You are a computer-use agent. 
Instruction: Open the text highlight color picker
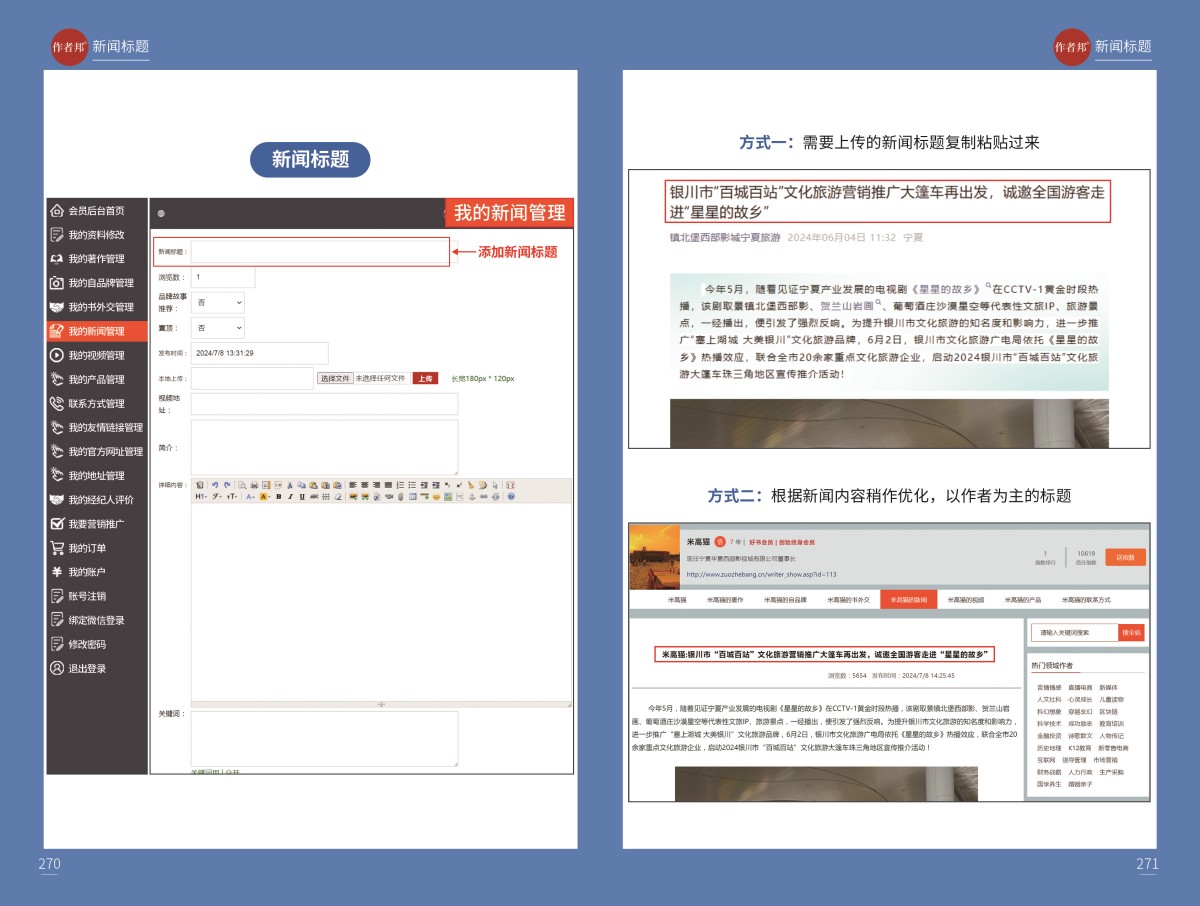point(265,496)
